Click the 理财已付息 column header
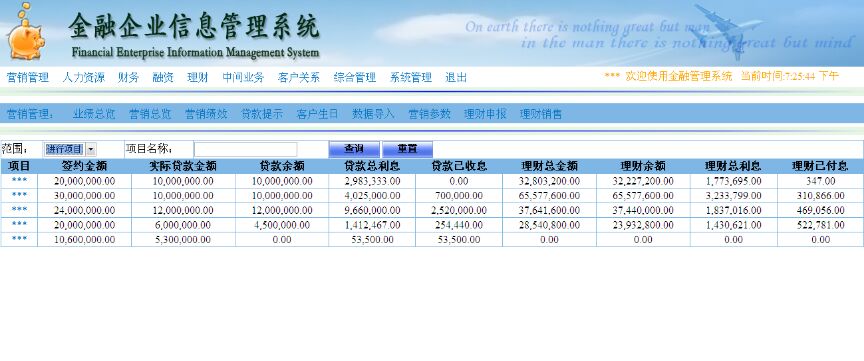The height and width of the screenshot is (361, 864). tap(820, 166)
